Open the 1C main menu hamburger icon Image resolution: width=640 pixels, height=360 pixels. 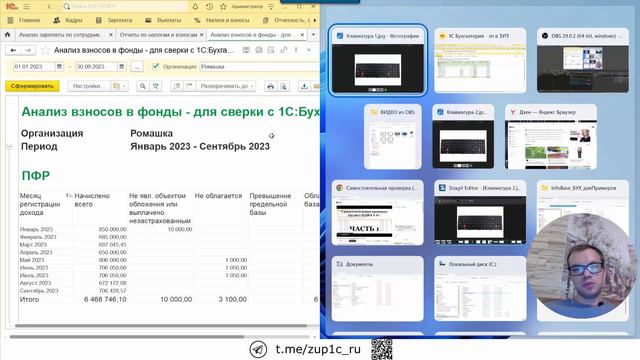27,7
